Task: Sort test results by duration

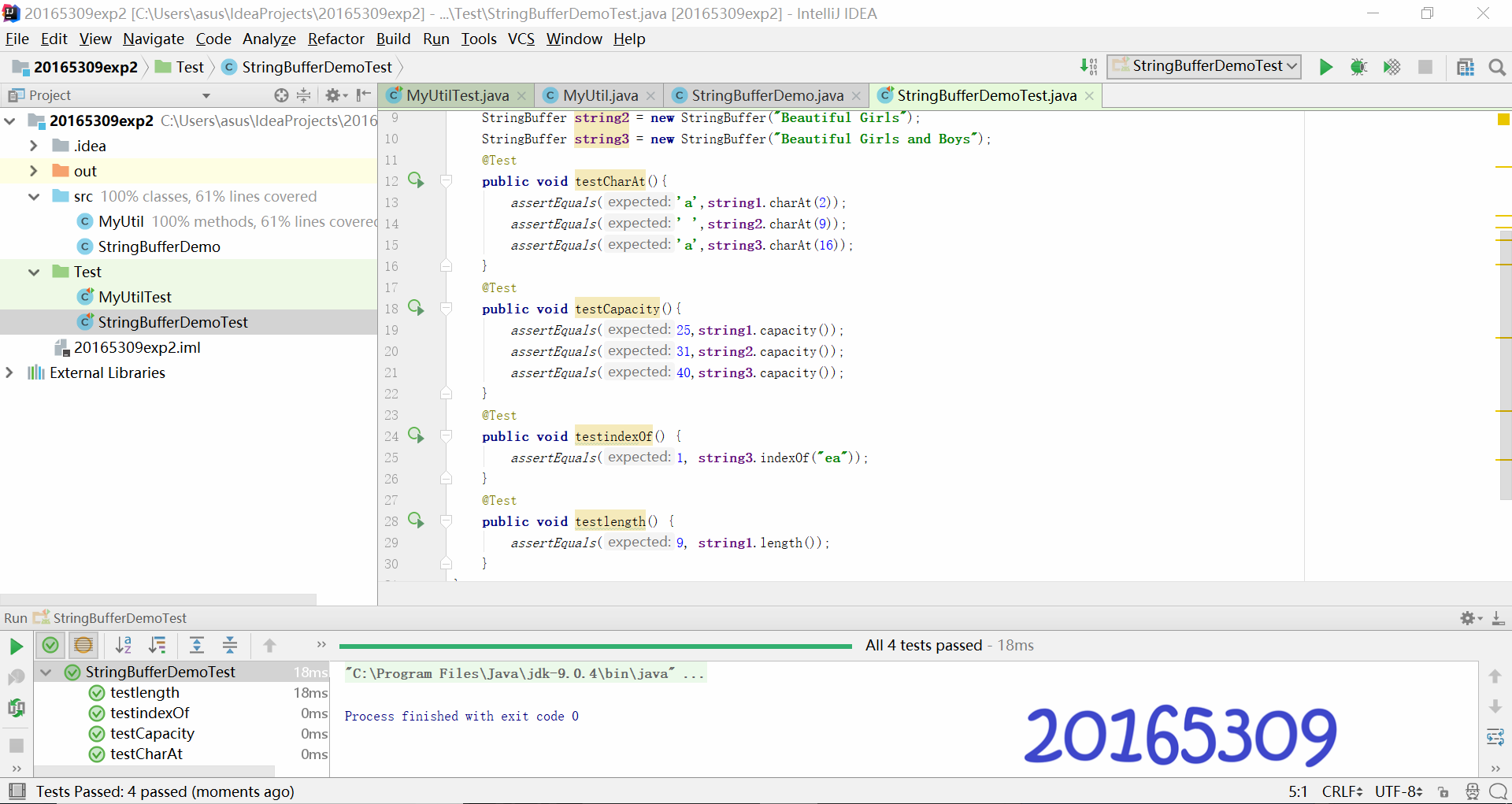Action: 157,646
